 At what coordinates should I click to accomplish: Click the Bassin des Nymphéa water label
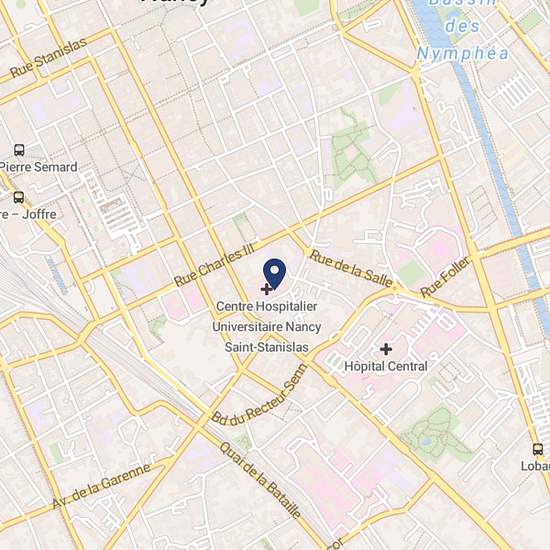click(462, 30)
